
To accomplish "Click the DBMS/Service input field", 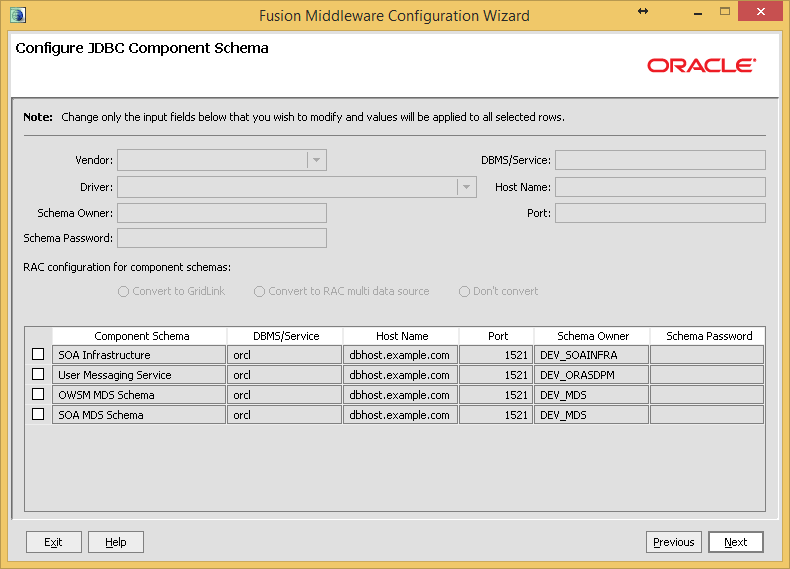I will (660, 160).
